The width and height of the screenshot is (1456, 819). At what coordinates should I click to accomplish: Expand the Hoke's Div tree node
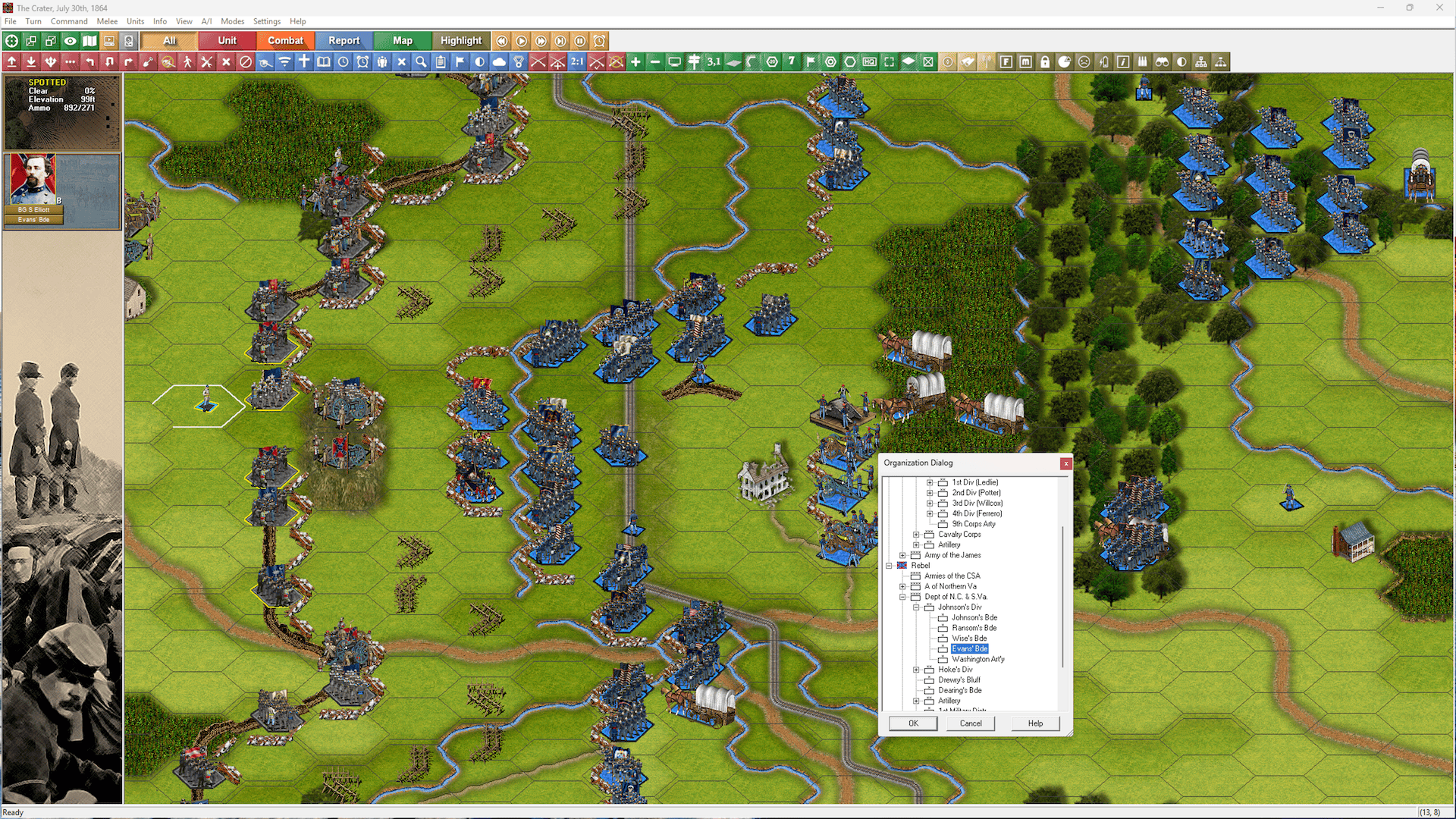916,670
